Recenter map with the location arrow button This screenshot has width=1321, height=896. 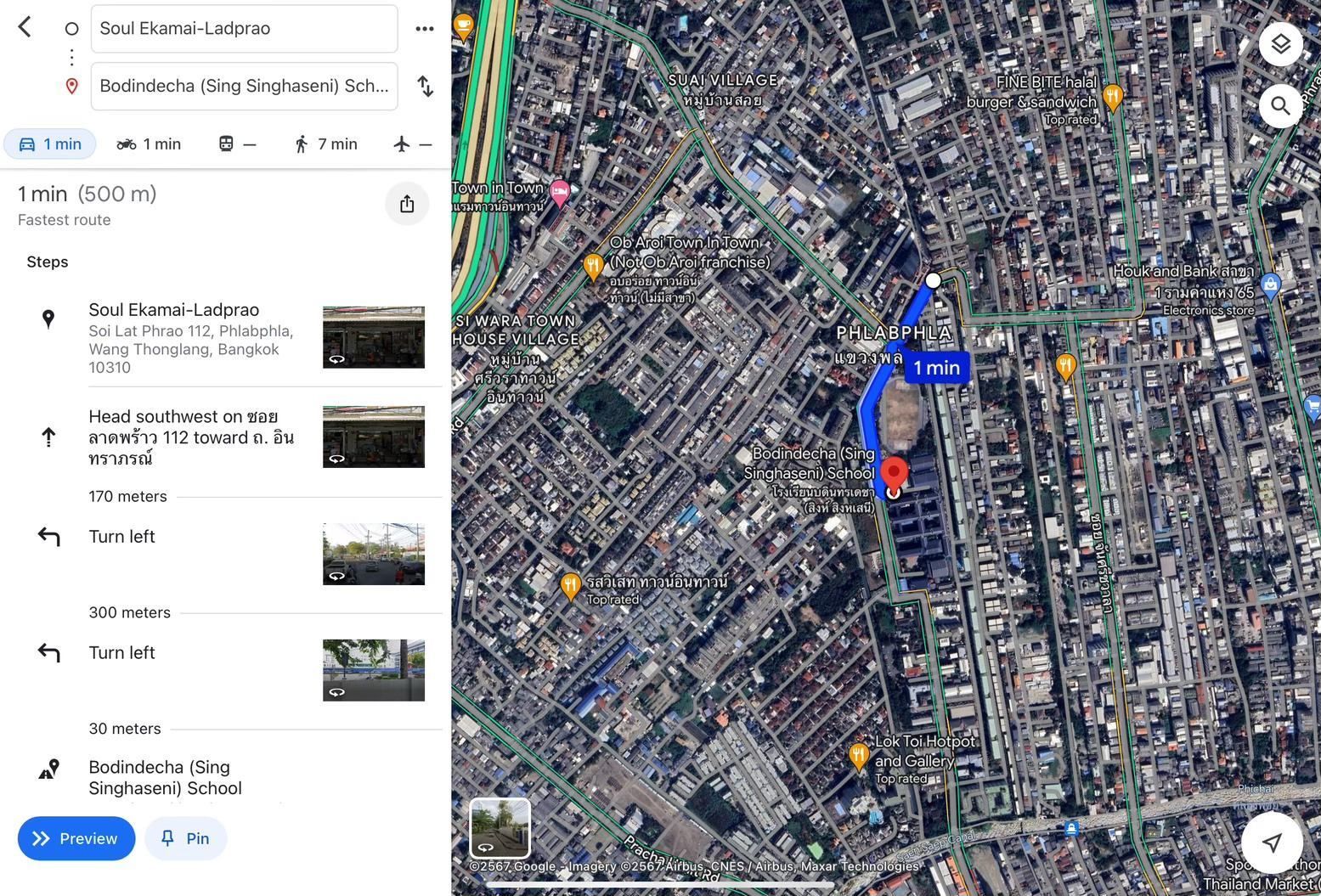point(1272,842)
